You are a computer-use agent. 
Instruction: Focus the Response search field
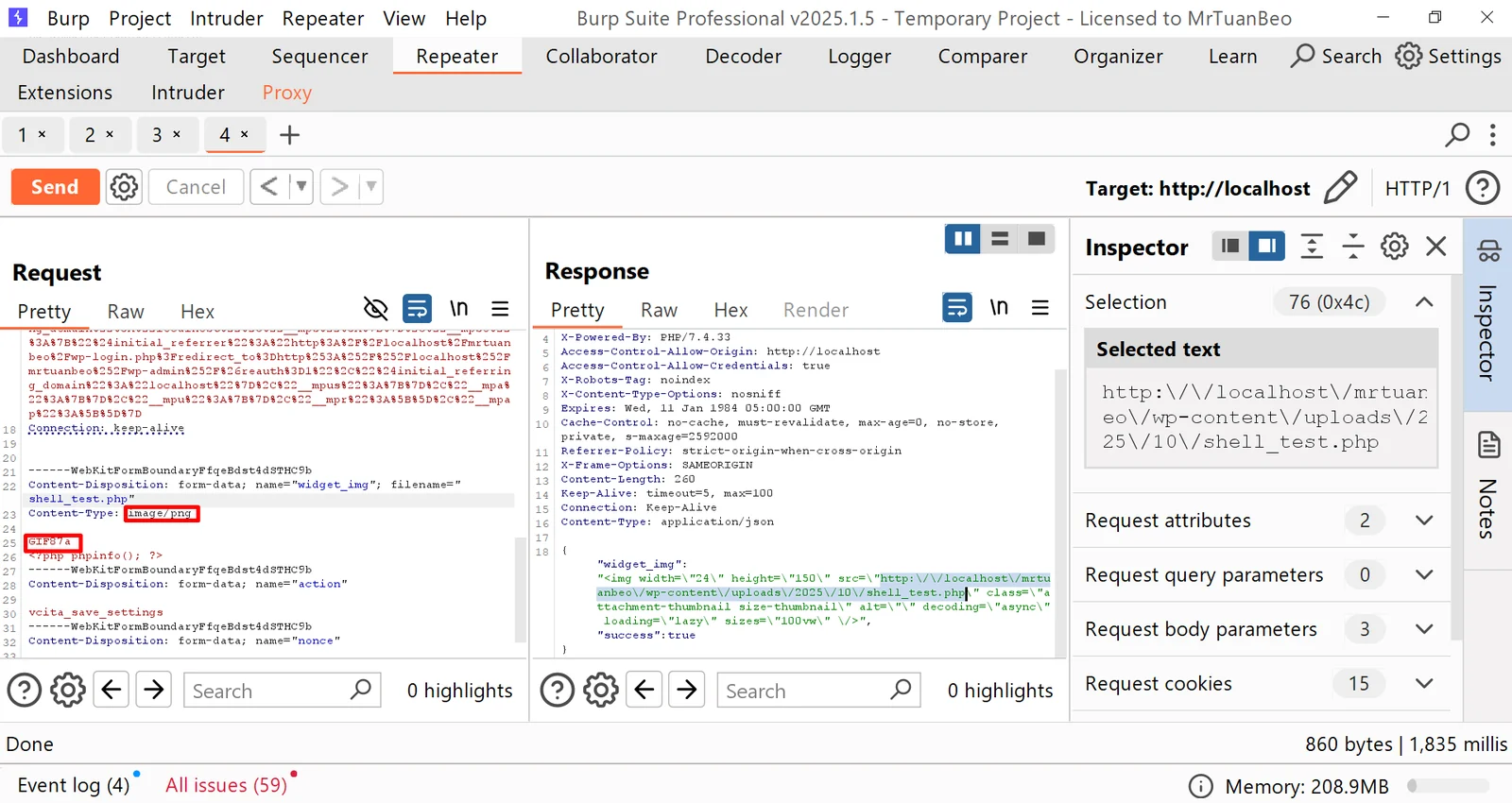[x=818, y=691]
